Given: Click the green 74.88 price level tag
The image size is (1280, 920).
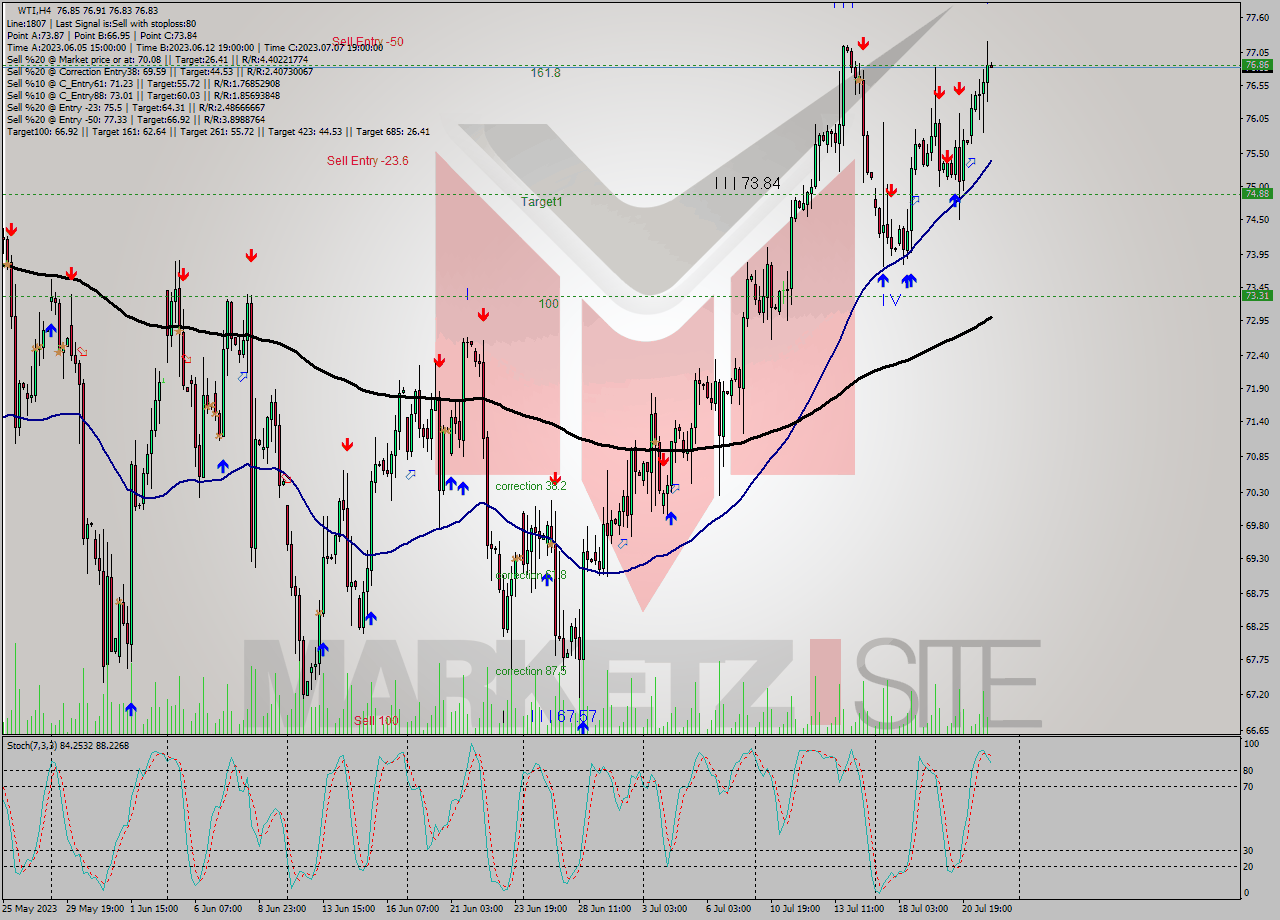Looking at the screenshot, I should click(1257, 194).
